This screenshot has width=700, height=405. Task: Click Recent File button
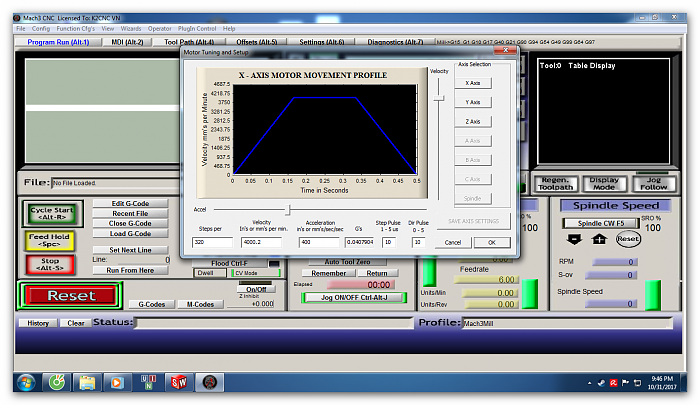point(130,213)
